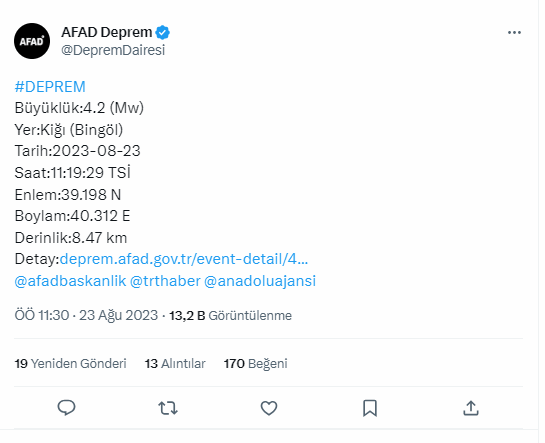Open the three-dot more options menu

coord(514,33)
